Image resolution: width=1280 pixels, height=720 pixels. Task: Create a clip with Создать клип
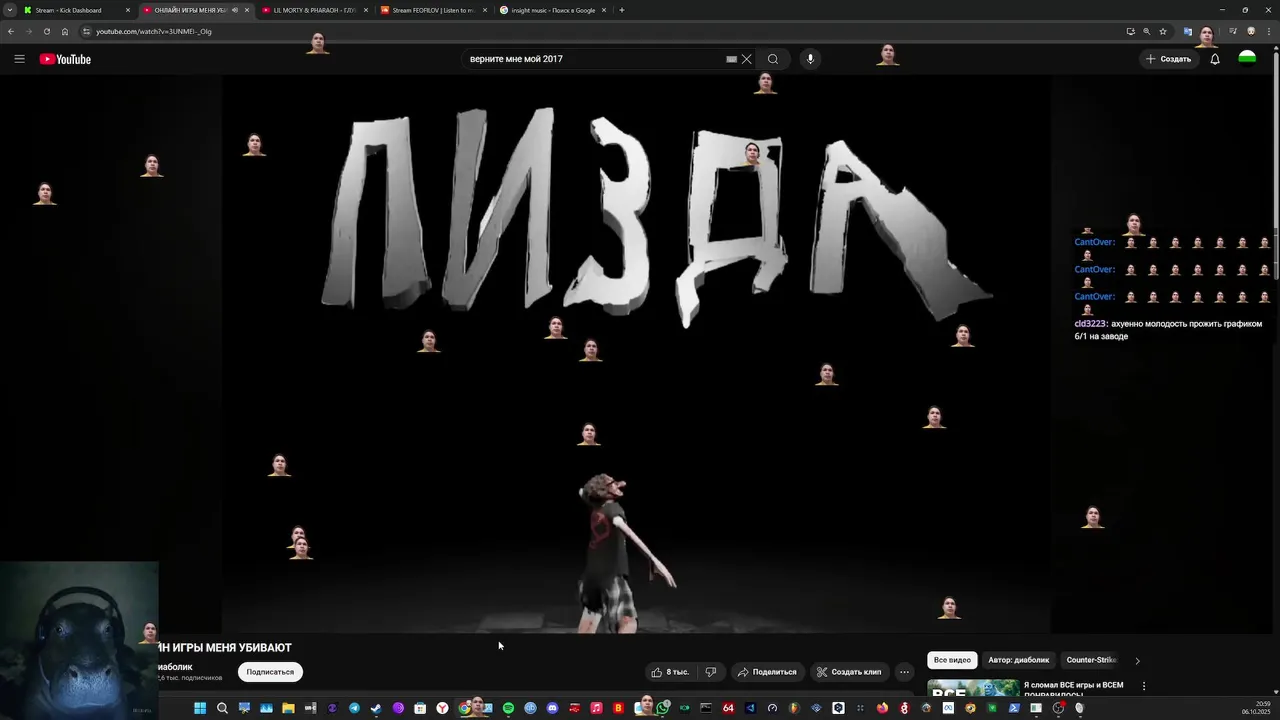click(849, 672)
